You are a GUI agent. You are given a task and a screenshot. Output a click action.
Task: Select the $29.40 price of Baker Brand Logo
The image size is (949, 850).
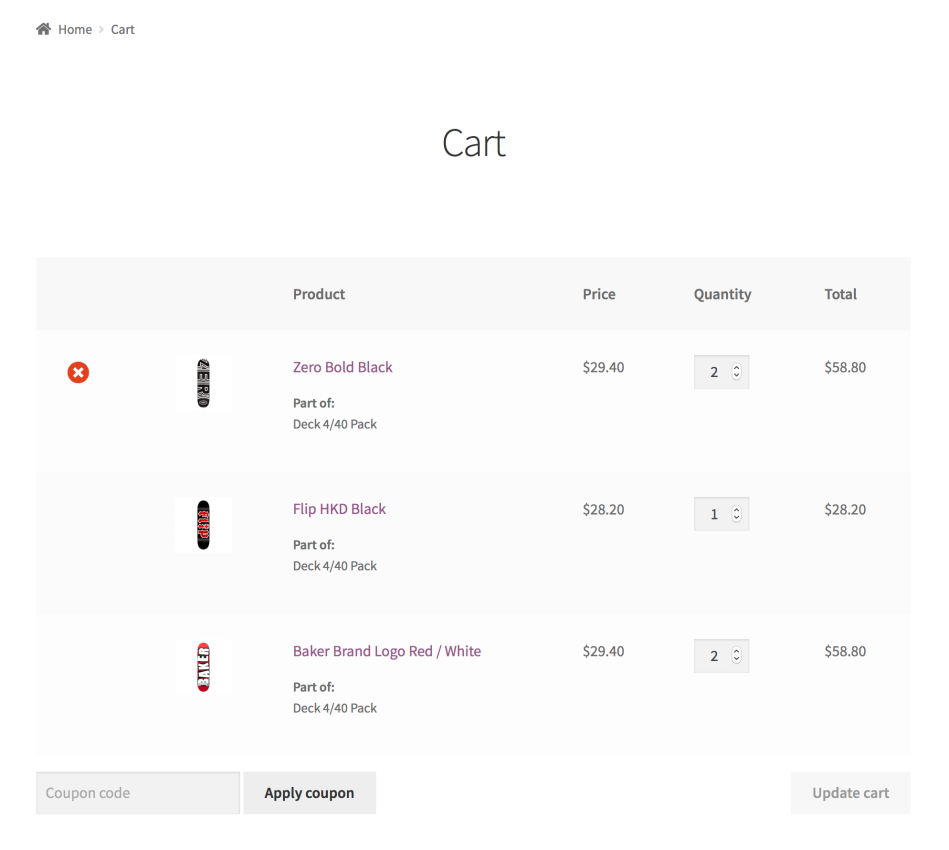tap(603, 651)
